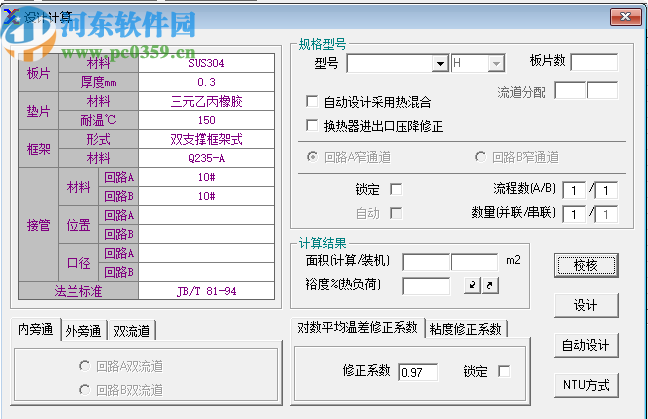Start 自动设计 button
This screenshot has height=419, width=648.
point(586,345)
